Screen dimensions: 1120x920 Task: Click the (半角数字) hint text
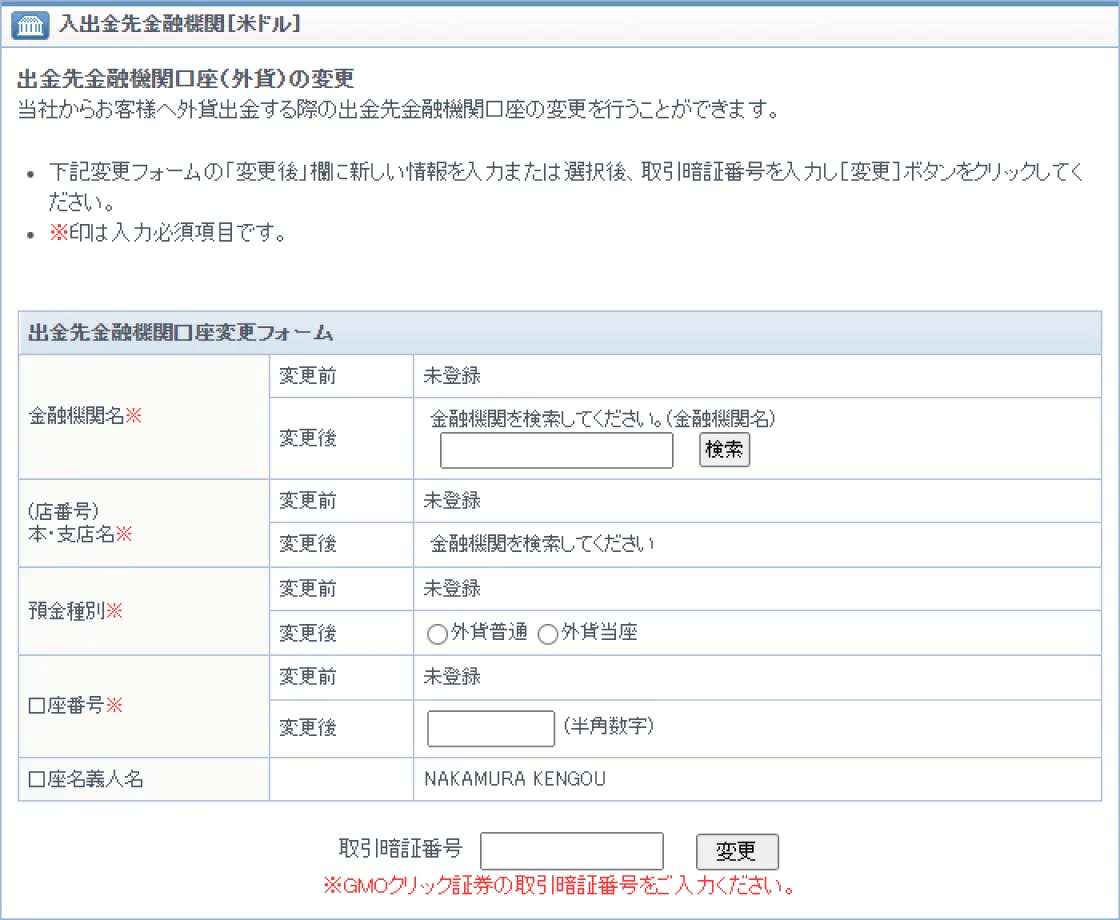click(608, 726)
